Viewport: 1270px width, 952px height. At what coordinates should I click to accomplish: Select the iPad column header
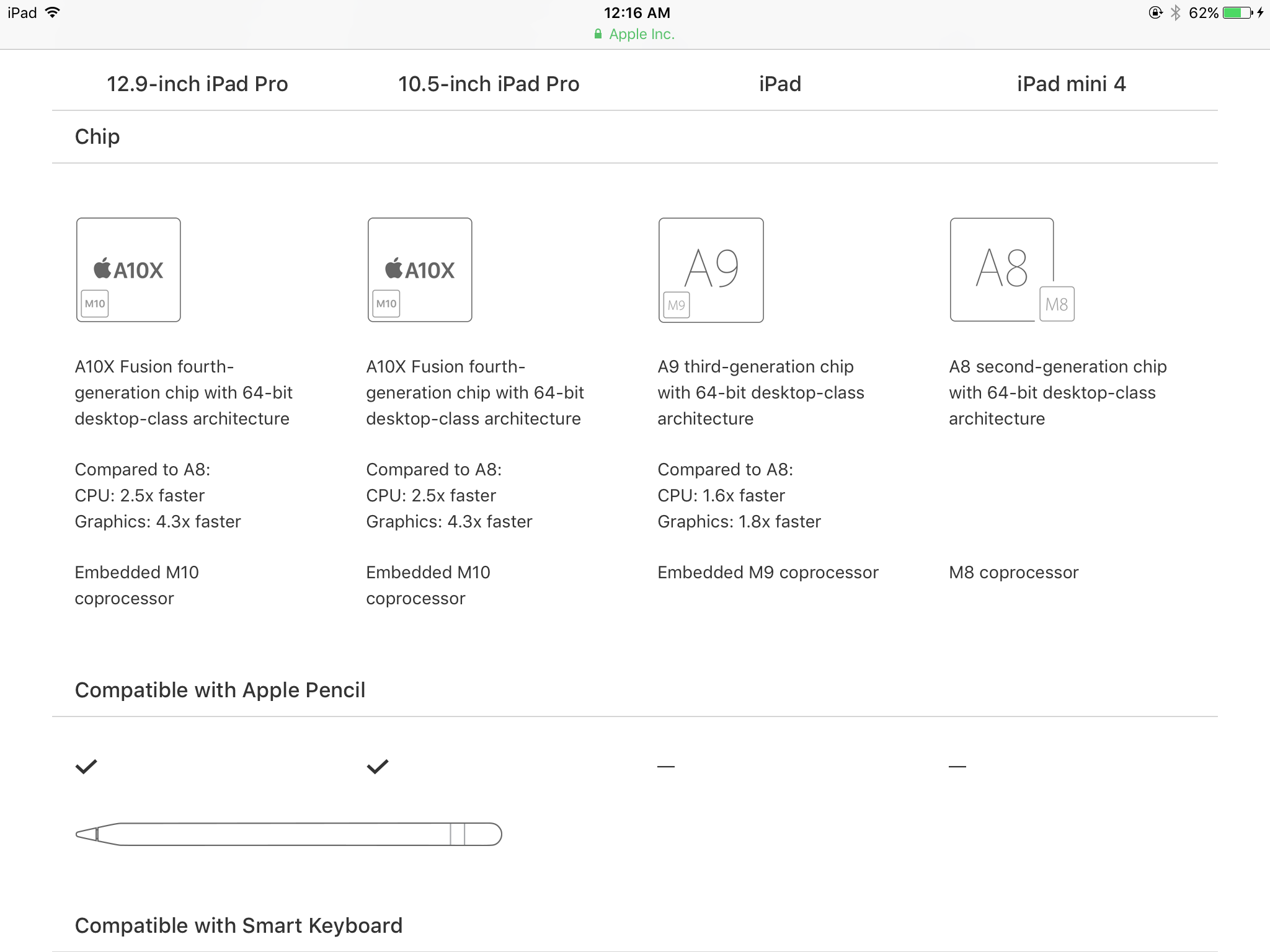780,84
